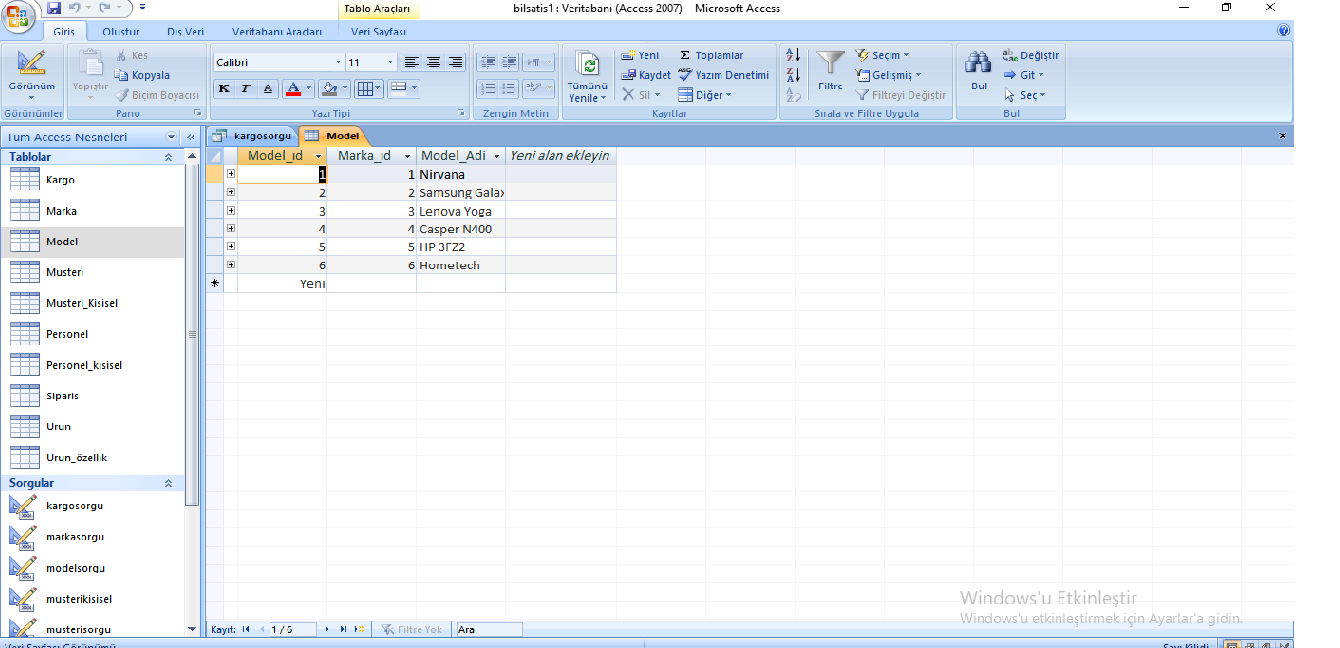This screenshot has height=648, width=1340.
Task: Sort ascending with the A-Z icon
Action: click(x=793, y=55)
